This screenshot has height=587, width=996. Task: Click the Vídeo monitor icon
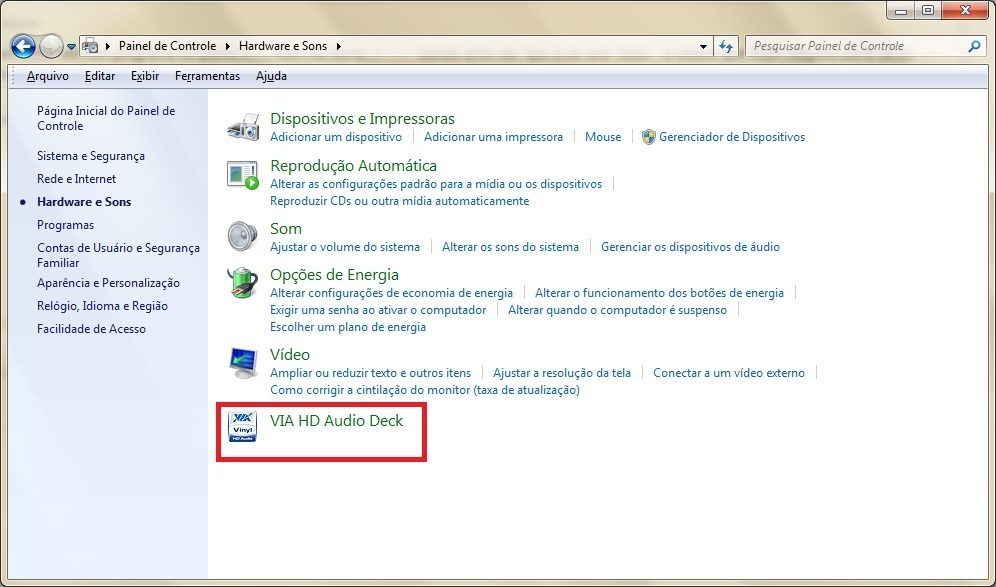tap(243, 363)
